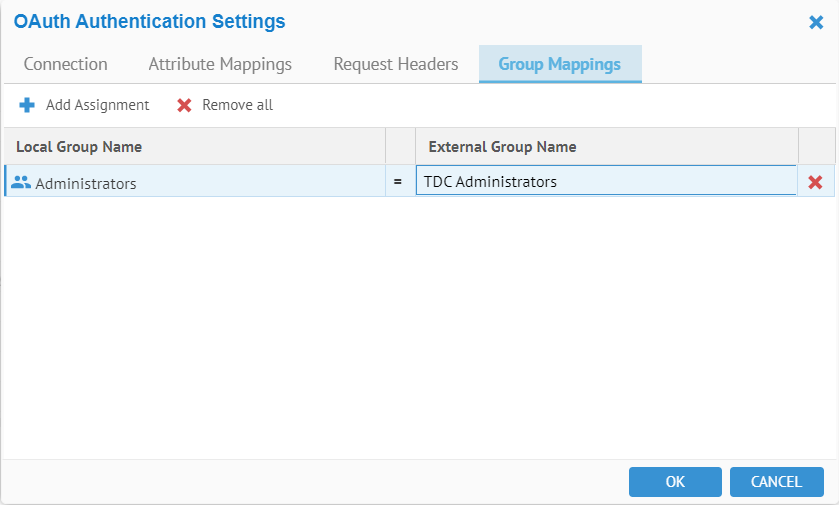Switch to the Connection tab

[66, 64]
